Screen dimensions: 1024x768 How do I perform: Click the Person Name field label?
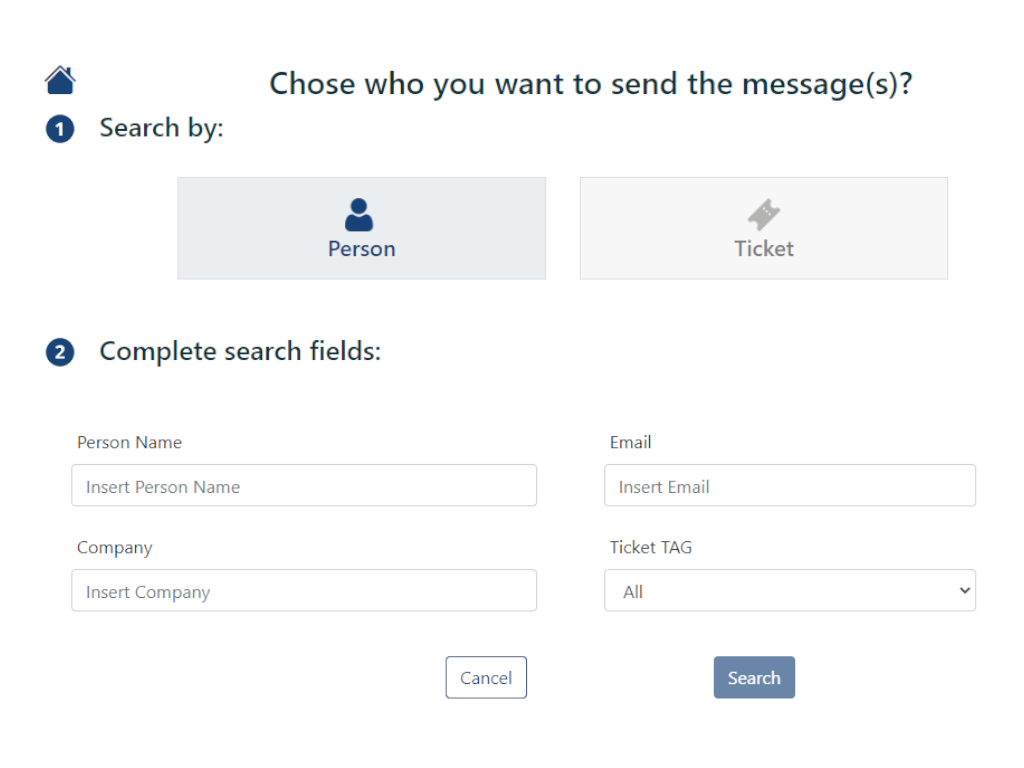[x=130, y=442]
